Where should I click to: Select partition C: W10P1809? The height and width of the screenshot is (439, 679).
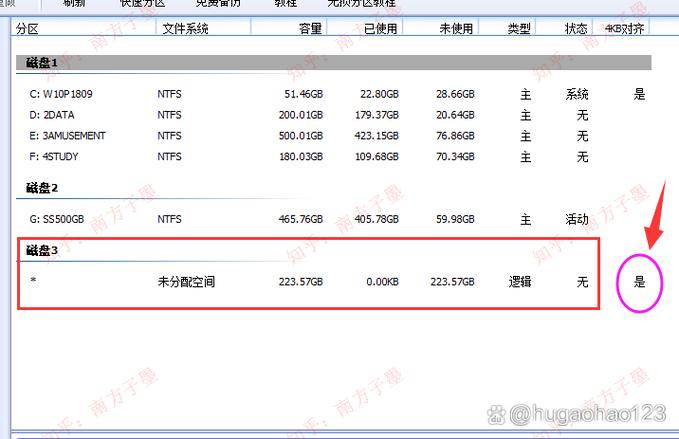pyautogui.click(x=61, y=94)
